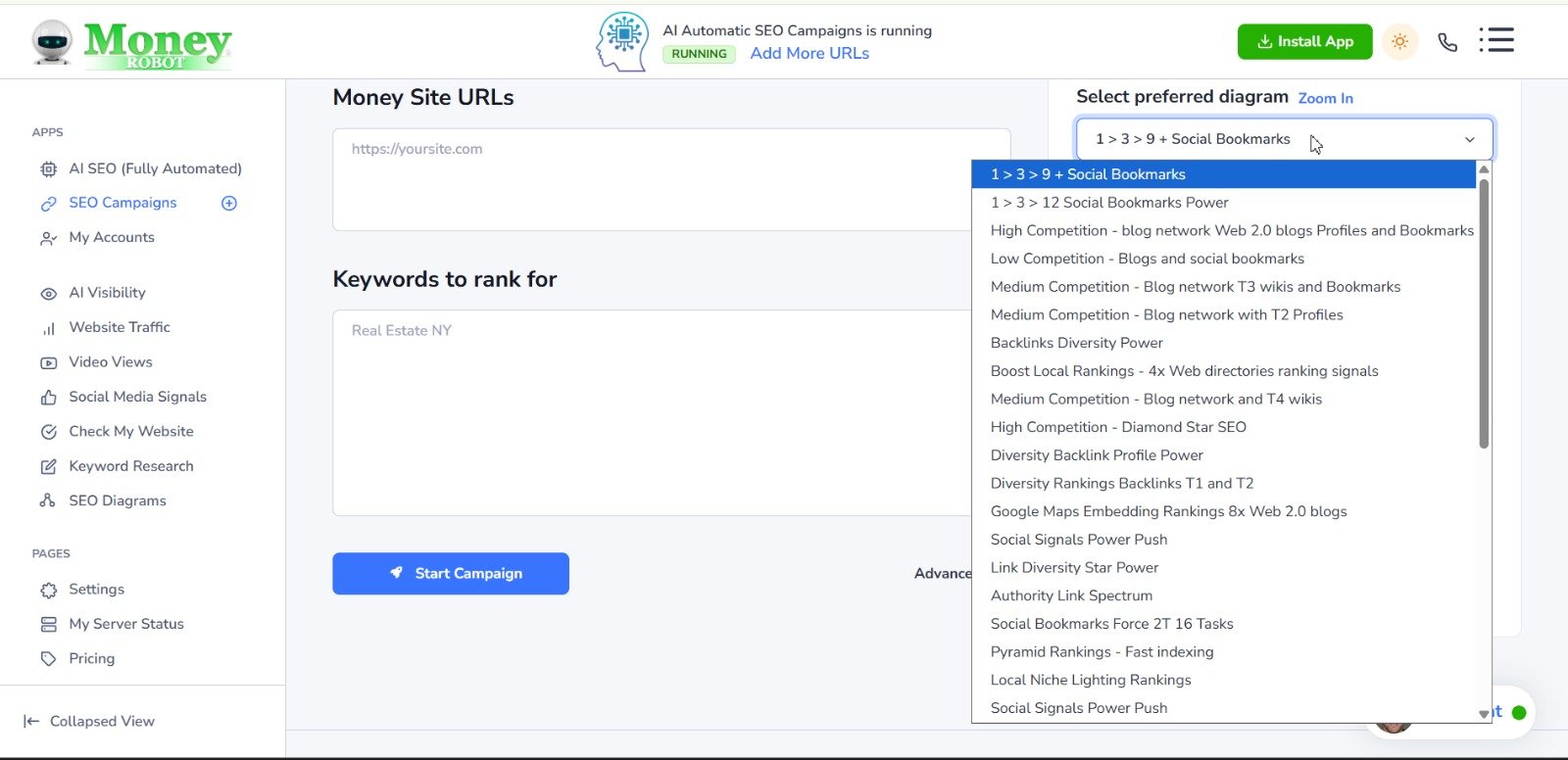
Task: Click the Start Campaign button
Action: (x=451, y=574)
